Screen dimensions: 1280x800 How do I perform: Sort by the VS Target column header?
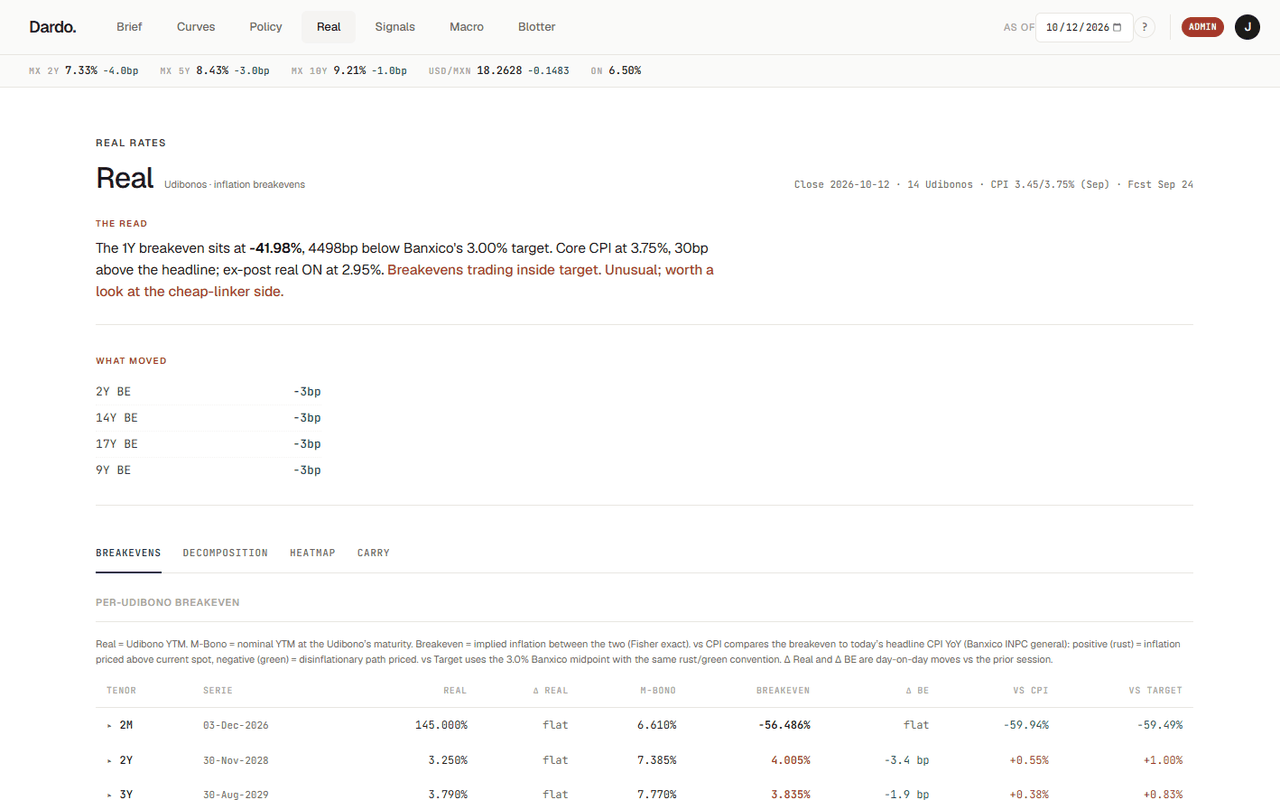tap(1155, 690)
